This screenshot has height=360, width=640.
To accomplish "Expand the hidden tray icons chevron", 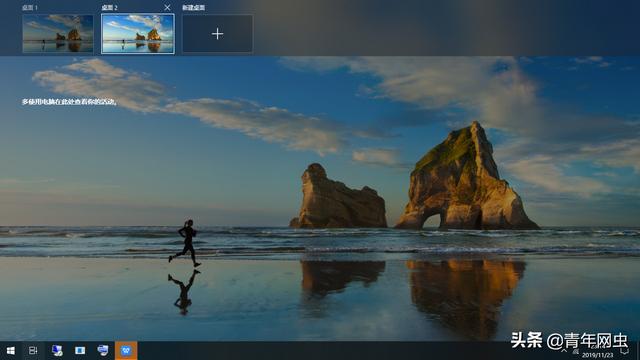I will [564, 351].
